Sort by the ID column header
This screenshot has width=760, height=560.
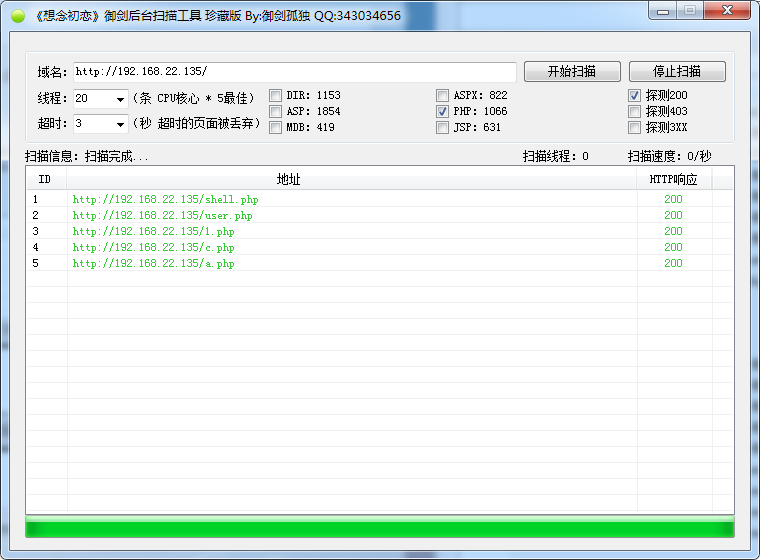46,179
